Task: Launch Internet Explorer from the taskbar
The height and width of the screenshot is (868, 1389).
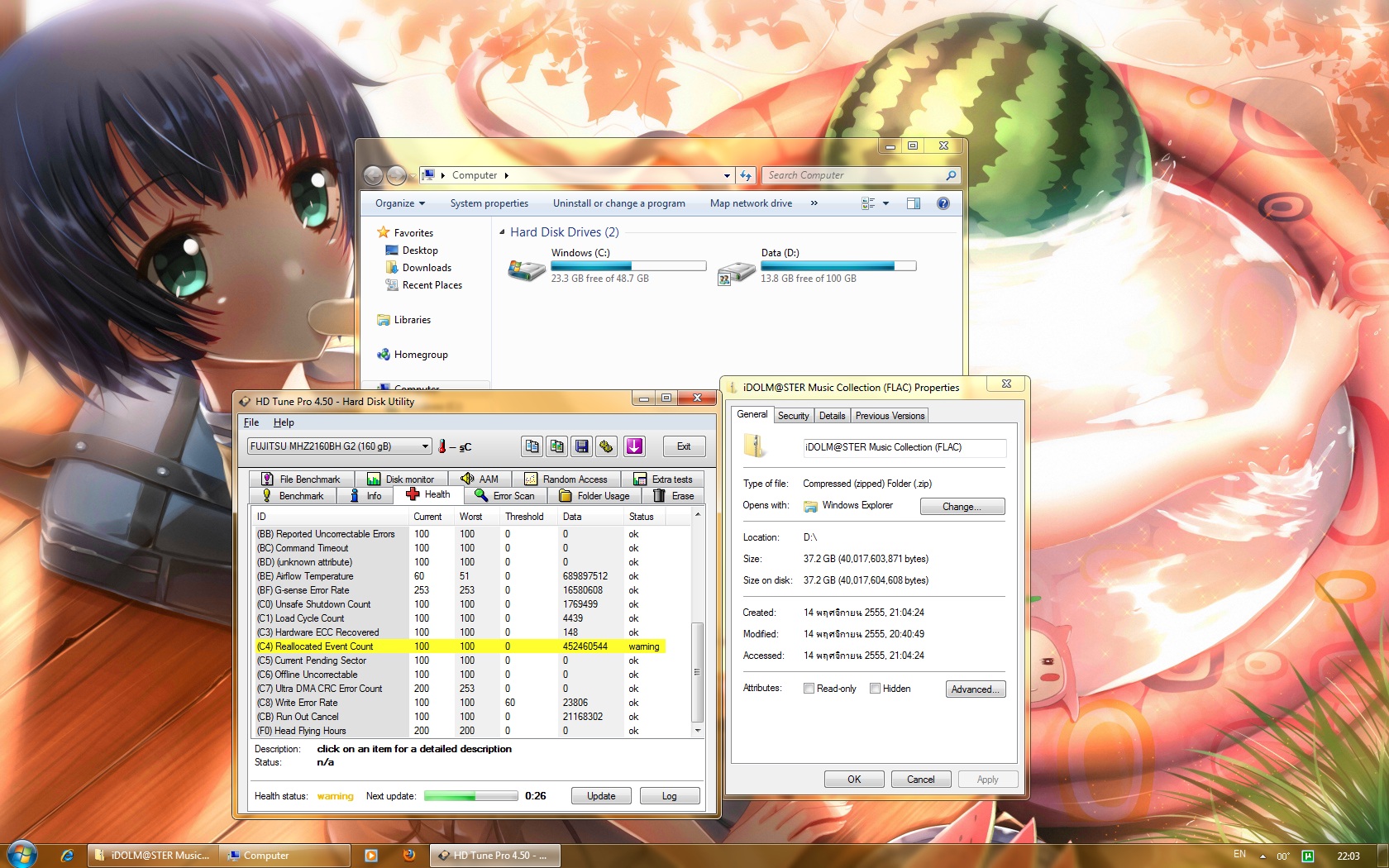Action: coord(67,856)
